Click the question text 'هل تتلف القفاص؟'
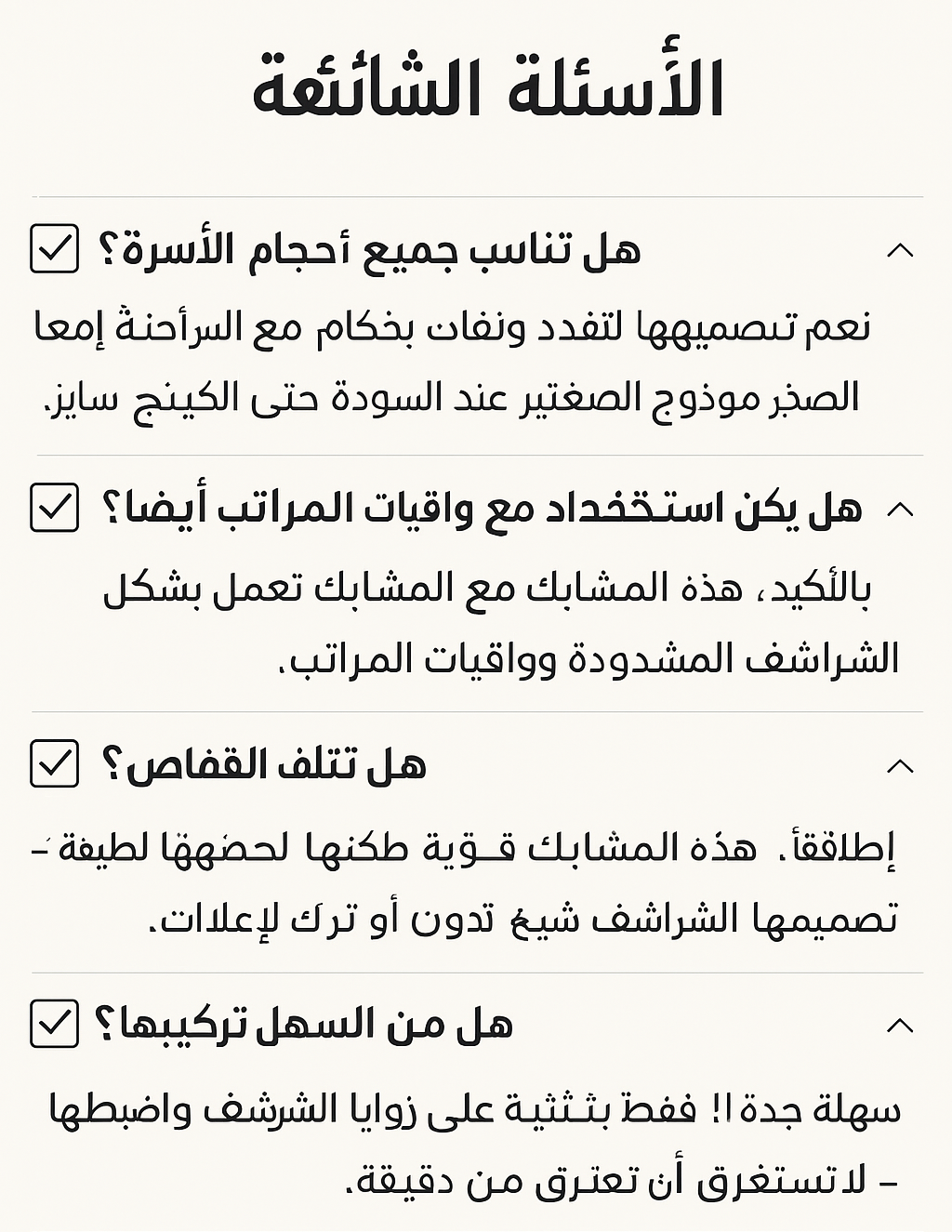This screenshot has width=952, height=1232. click(263, 765)
